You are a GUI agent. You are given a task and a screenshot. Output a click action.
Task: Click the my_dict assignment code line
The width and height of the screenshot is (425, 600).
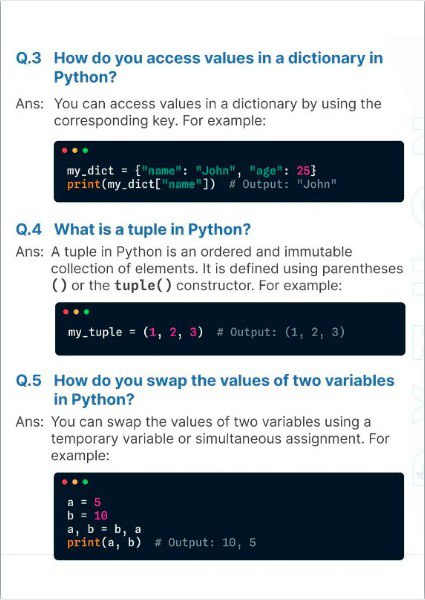192,170
